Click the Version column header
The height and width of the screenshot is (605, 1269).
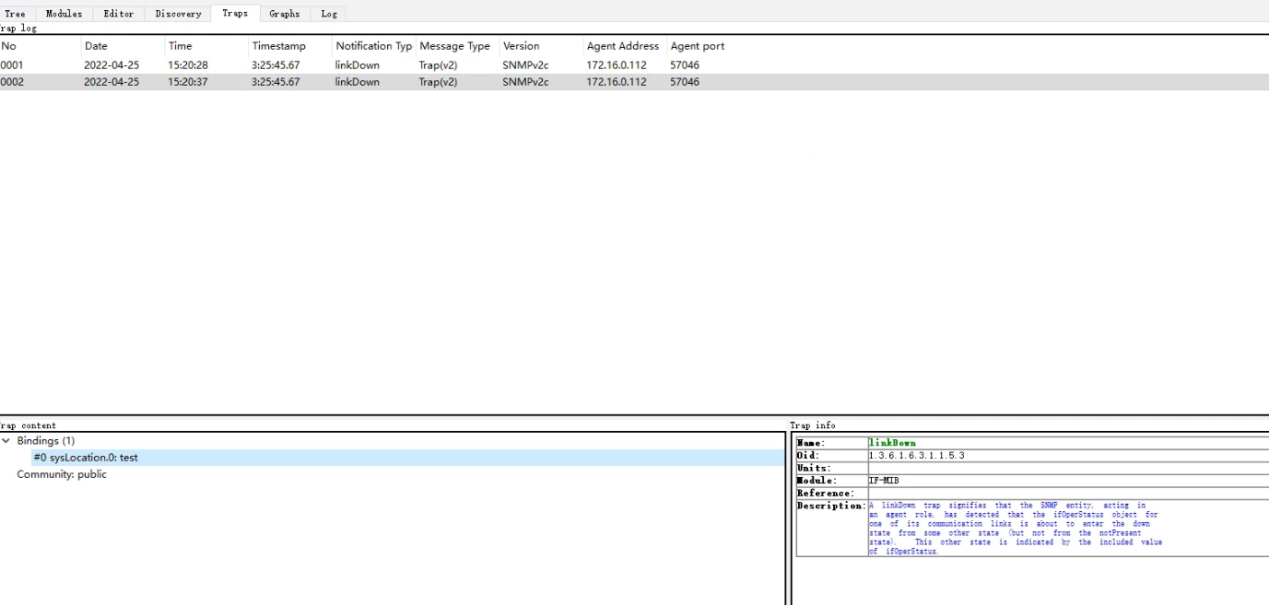coord(521,46)
